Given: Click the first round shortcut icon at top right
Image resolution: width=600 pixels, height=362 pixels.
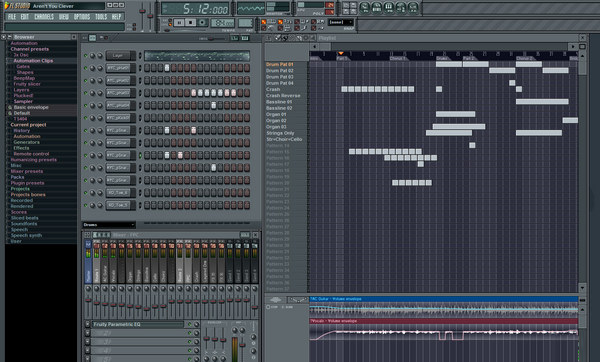Looking at the screenshot, I should [x=365, y=7].
